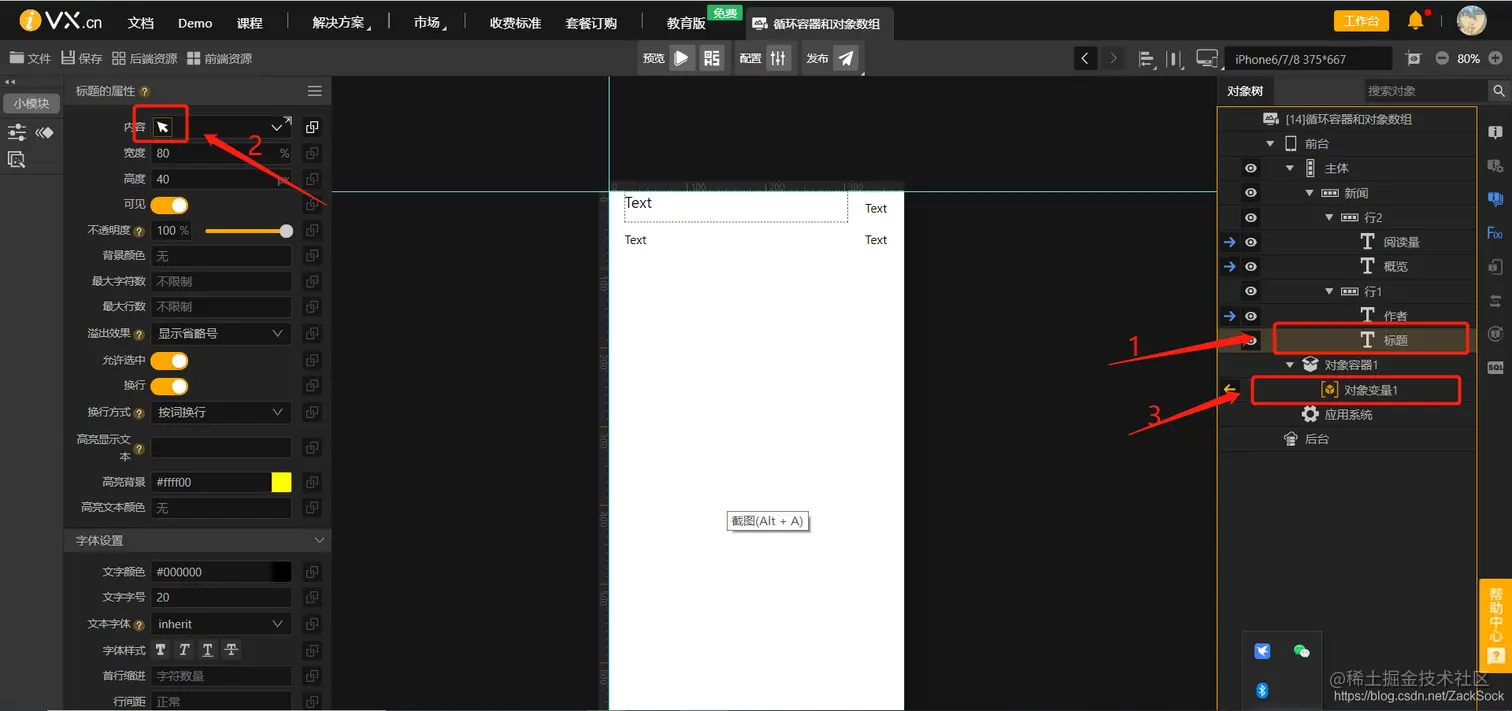The width and height of the screenshot is (1512, 711).
Task: Open 后端资源 backend resources
Action: tap(145, 58)
